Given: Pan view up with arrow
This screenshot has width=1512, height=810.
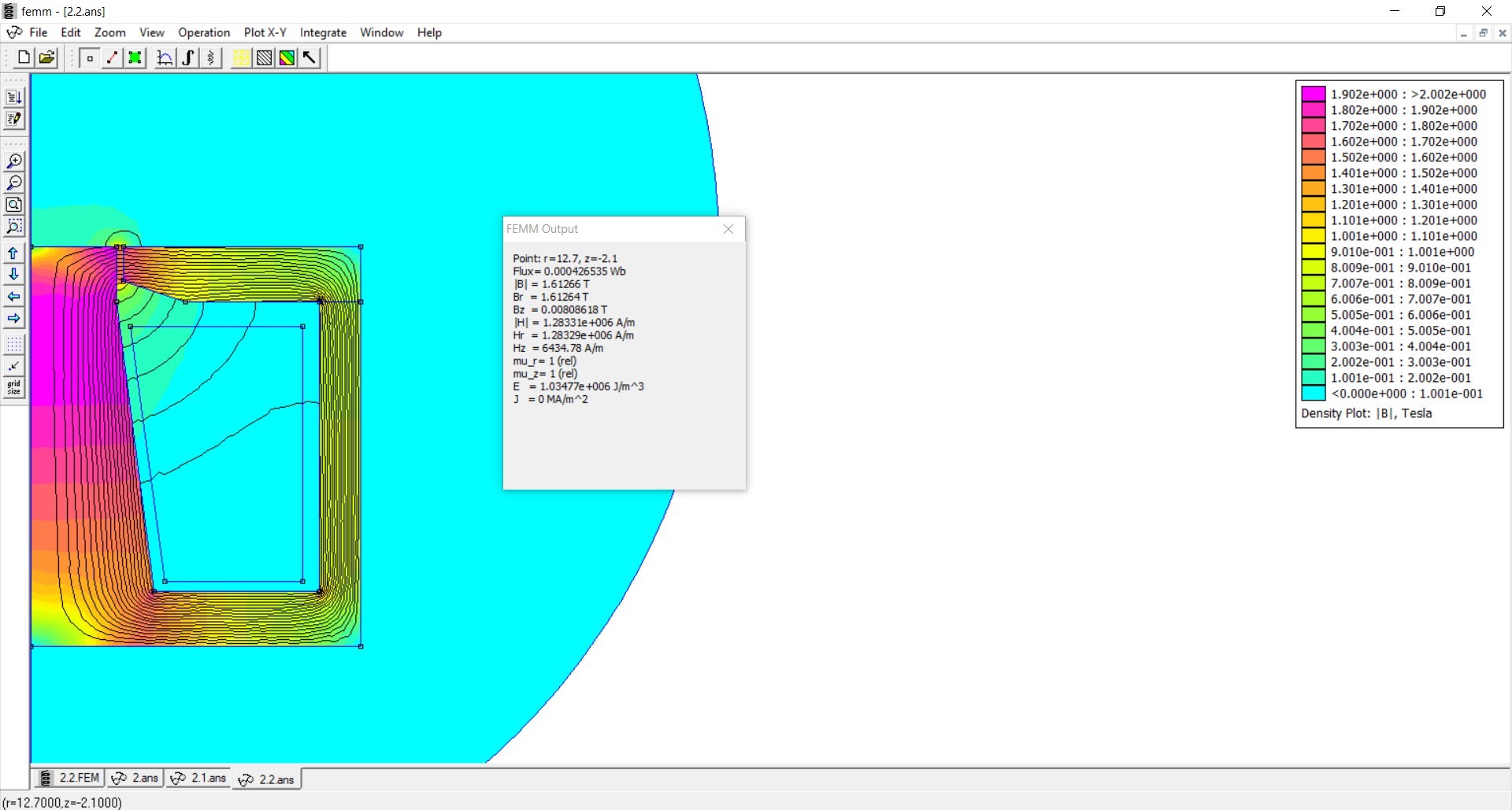Looking at the screenshot, I should click(14, 253).
